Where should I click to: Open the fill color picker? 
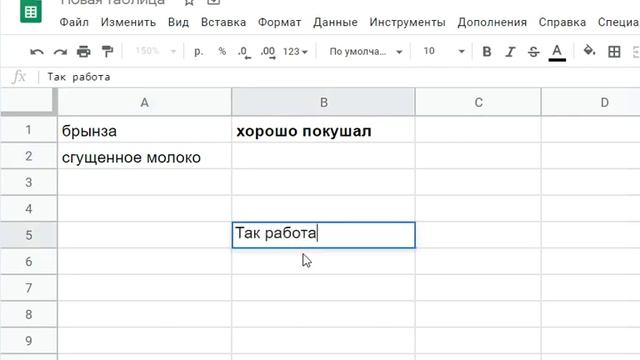point(589,51)
